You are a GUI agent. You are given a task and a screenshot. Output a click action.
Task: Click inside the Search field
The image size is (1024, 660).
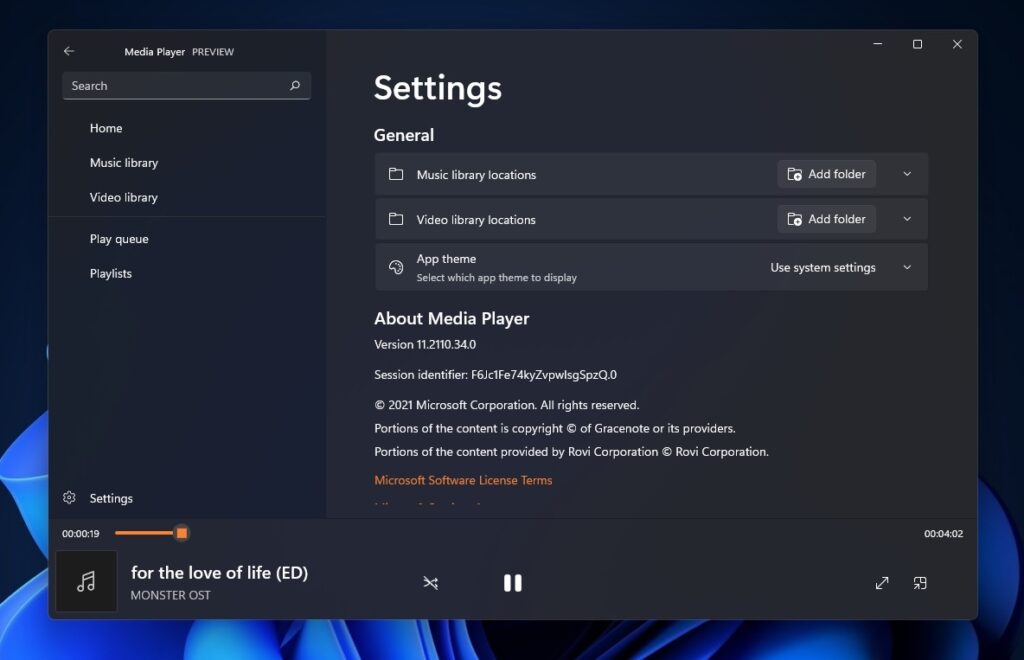(x=150, y=86)
